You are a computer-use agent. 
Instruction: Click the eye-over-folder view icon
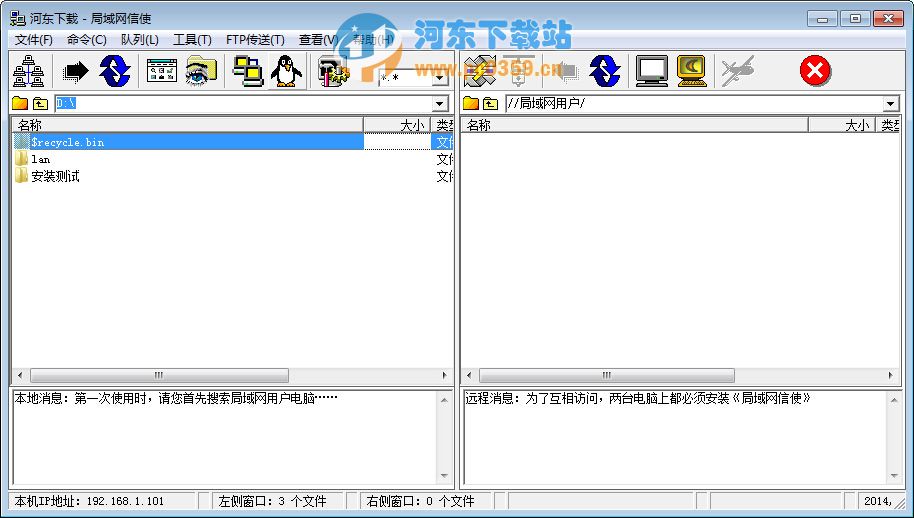[201, 71]
